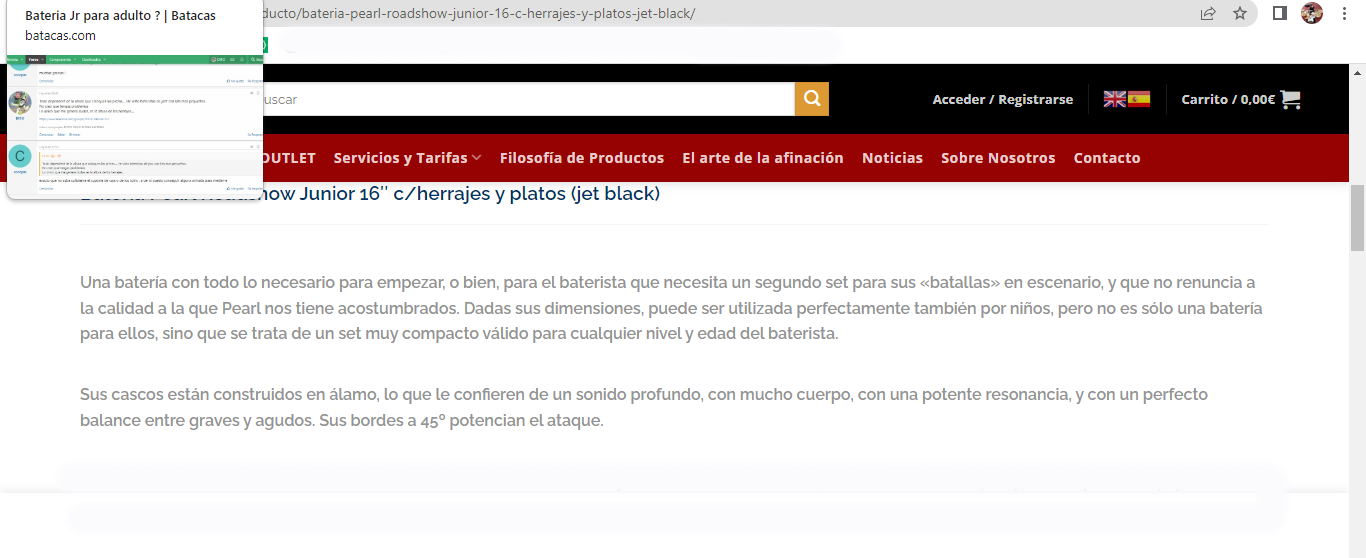
Task: Click paragraph starting 'Una batería con todo'
Action: pos(673,308)
